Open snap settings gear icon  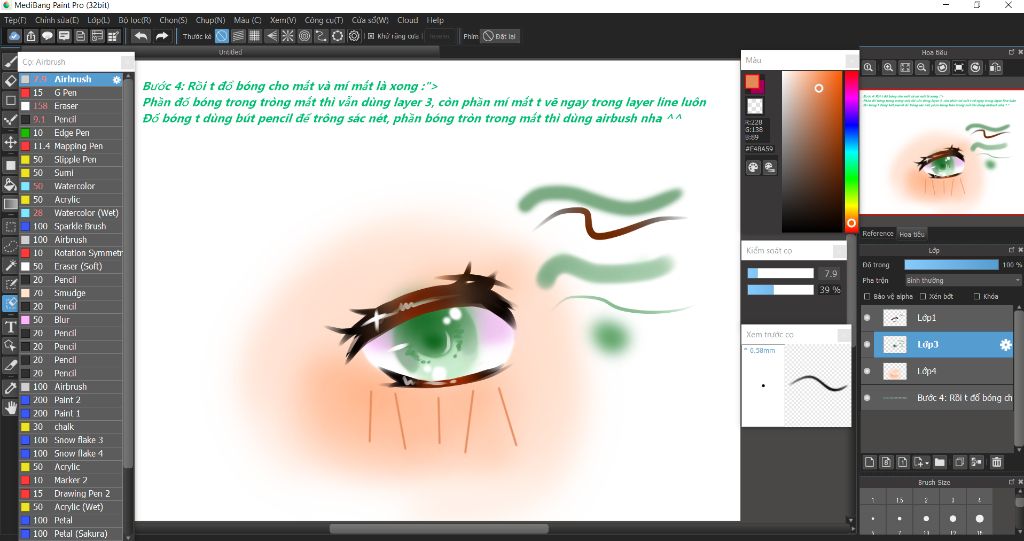click(x=354, y=36)
